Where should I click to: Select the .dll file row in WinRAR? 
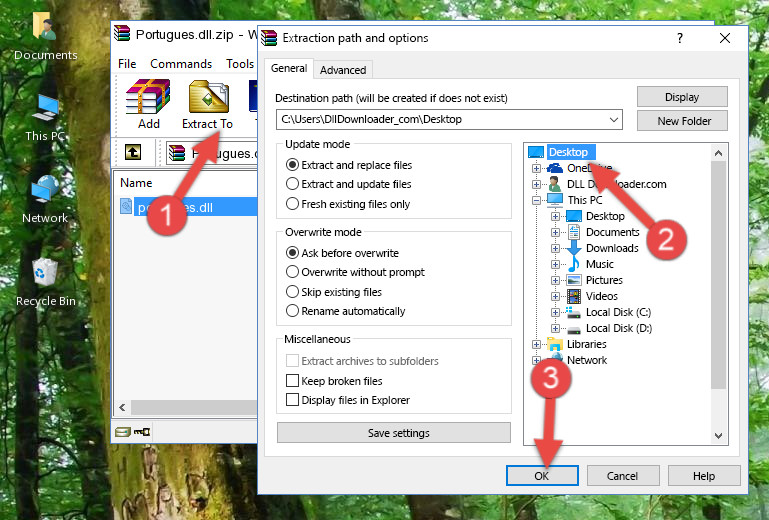tap(188, 207)
